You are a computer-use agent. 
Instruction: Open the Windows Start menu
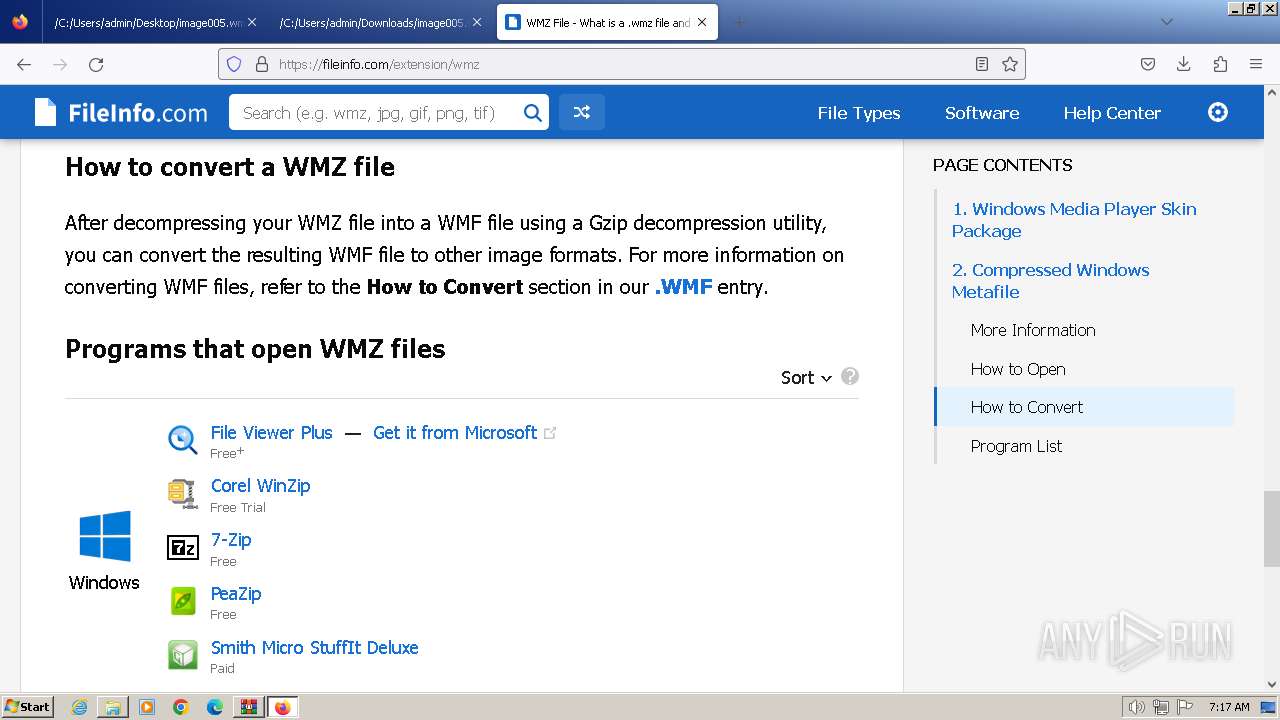[27, 707]
